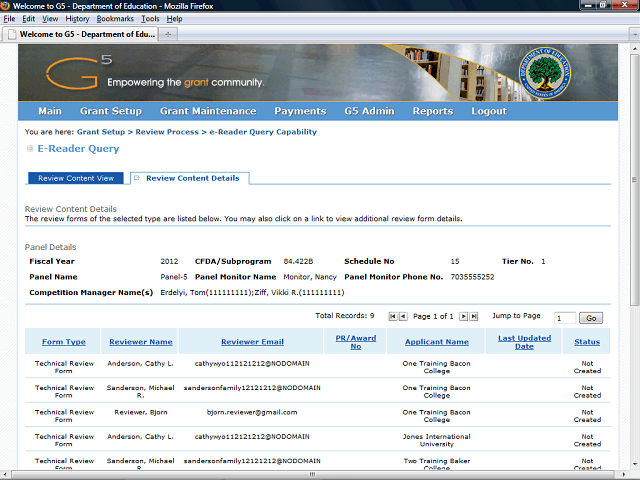This screenshot has width=640, height=480.
Task: Click fiscal year value 2012
Action: pyautogui.click(x=169, y=261)
